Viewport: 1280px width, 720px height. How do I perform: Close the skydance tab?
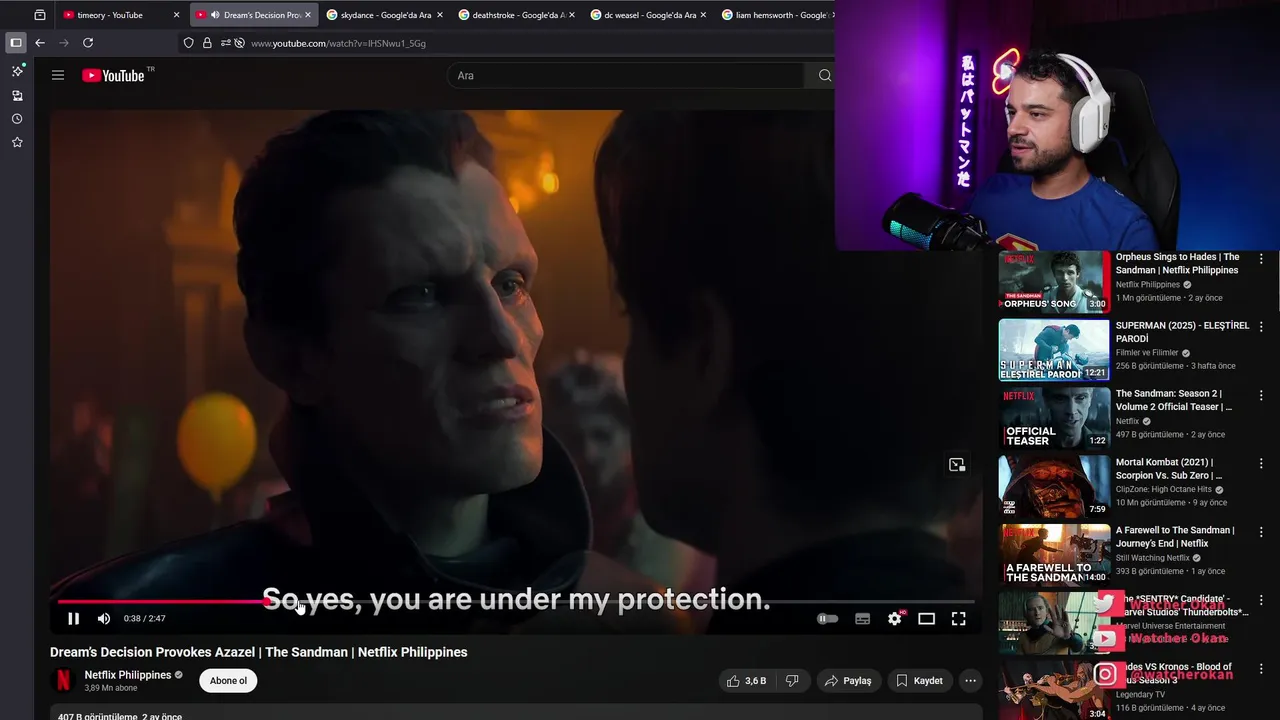440,15
